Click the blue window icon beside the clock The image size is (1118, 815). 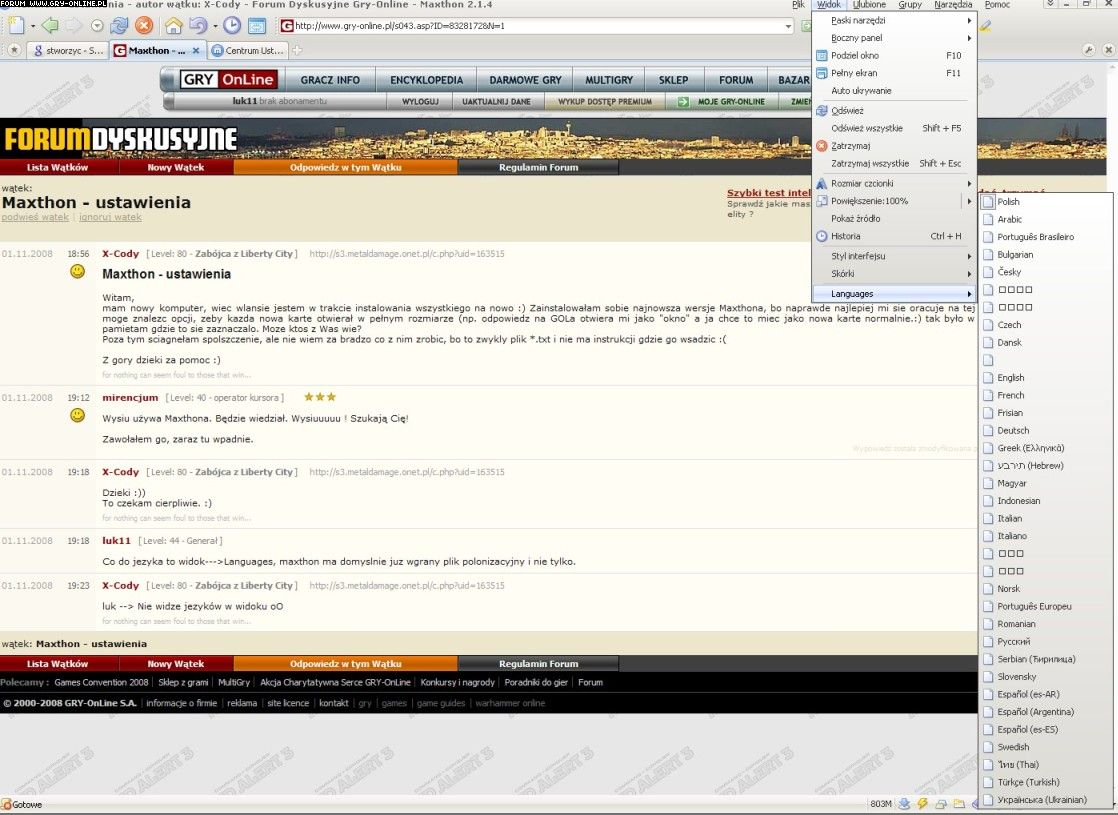[257, 26]
